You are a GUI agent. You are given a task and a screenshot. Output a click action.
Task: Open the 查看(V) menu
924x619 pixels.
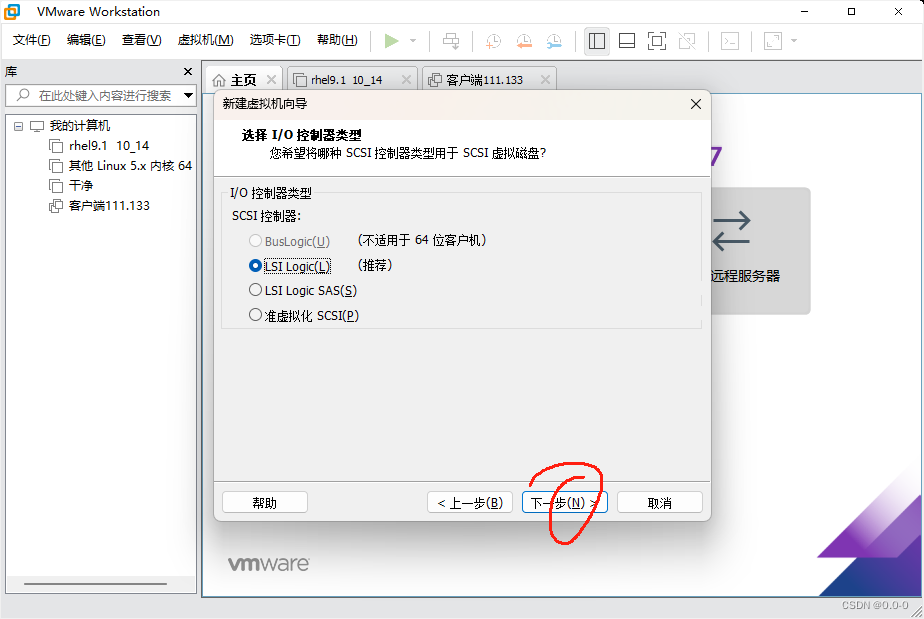click(141, 40)
